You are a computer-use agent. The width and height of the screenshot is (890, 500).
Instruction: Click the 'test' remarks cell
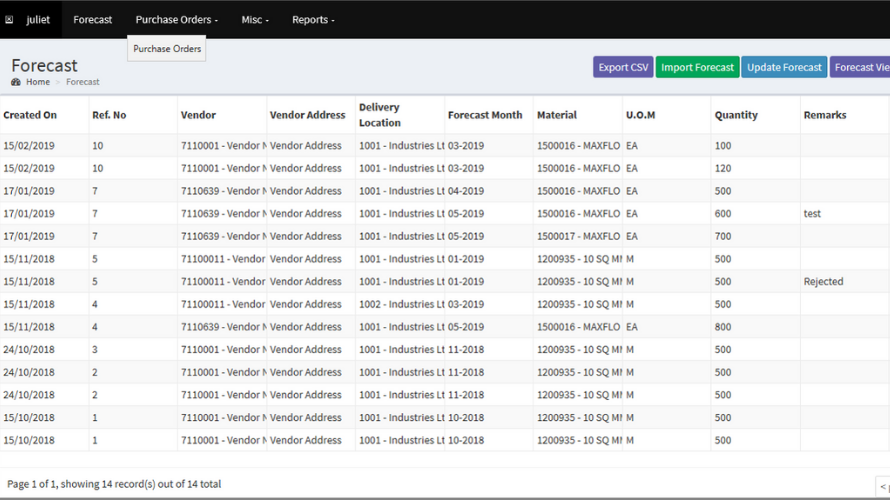(x=844, y=214)
